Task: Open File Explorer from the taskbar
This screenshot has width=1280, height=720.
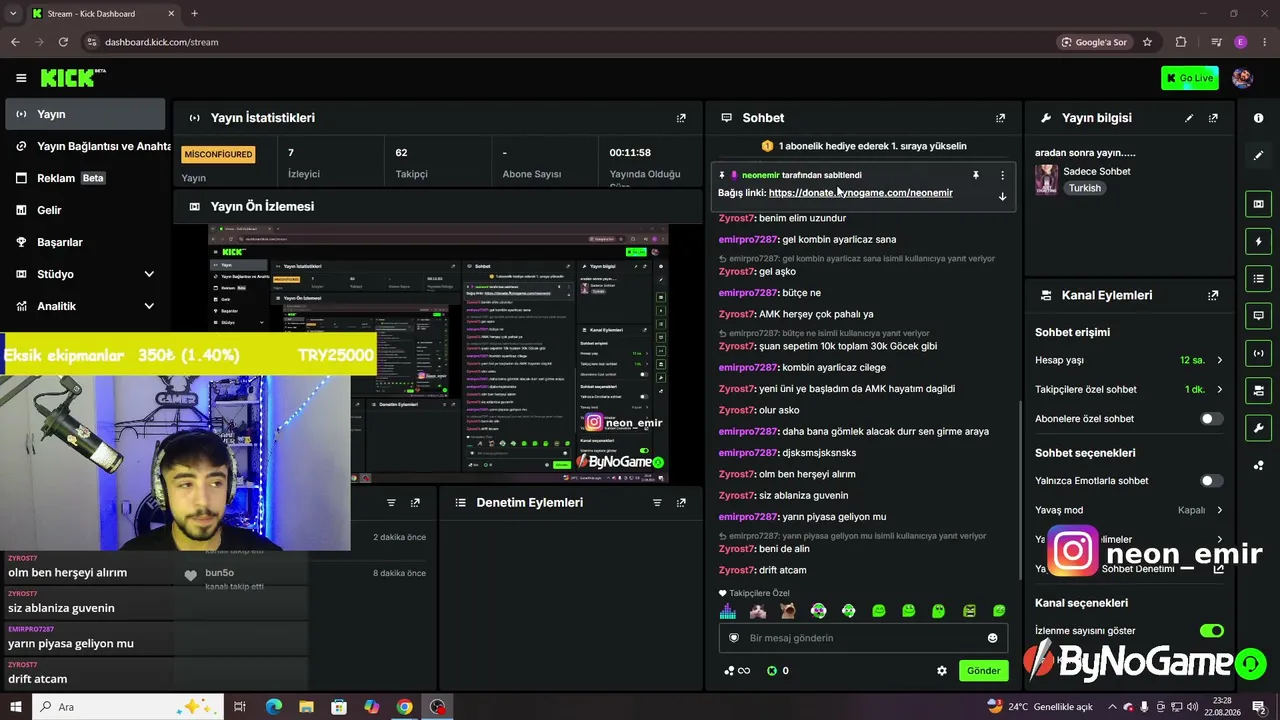Action: (306, 707)
